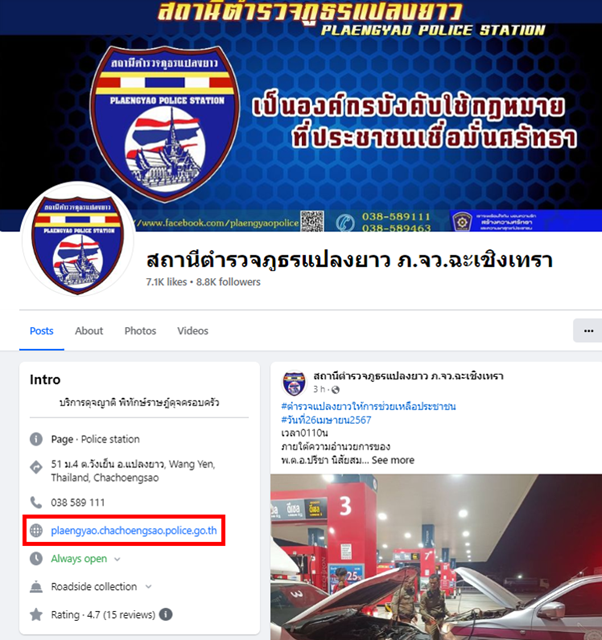Click See more on the post
Screen dimensions: 602x640
click(x=393, y=460)
